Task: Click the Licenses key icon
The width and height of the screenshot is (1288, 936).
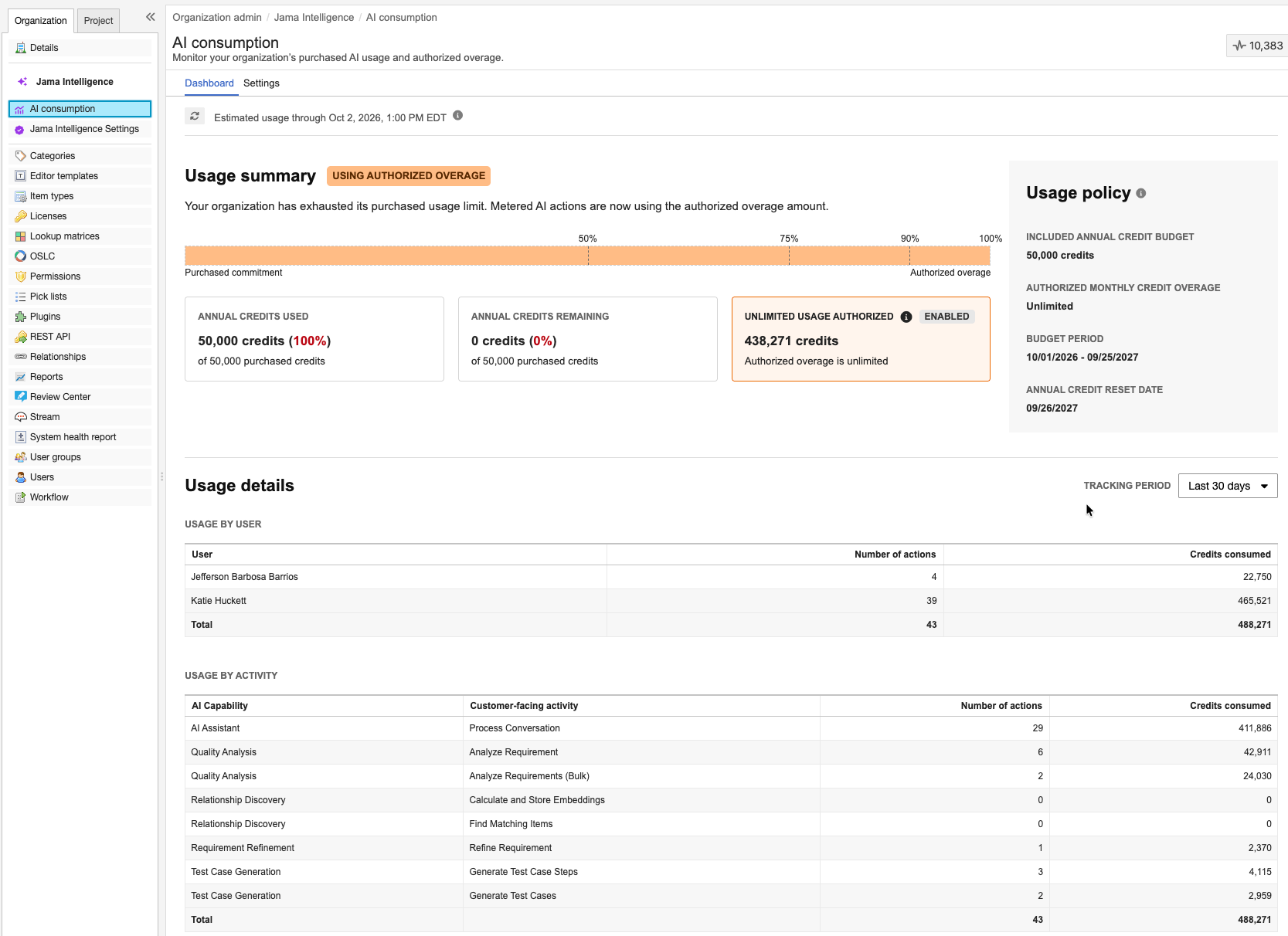Action: tap(21, 216)
